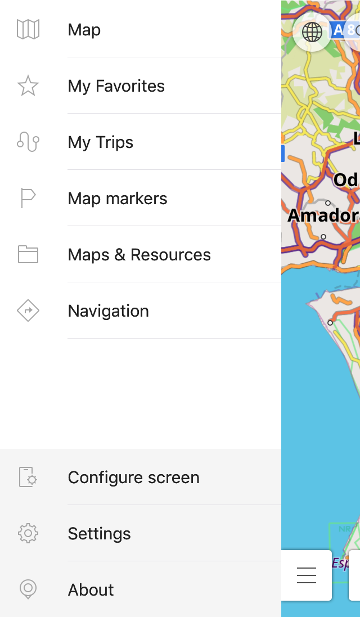Click the location pin About icon

pyautogui.click(x=28, y=589)
